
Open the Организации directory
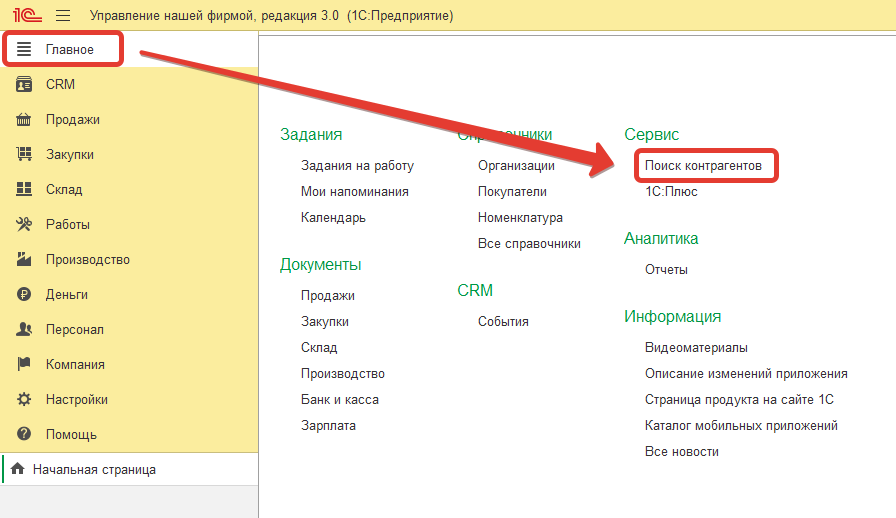516,166
